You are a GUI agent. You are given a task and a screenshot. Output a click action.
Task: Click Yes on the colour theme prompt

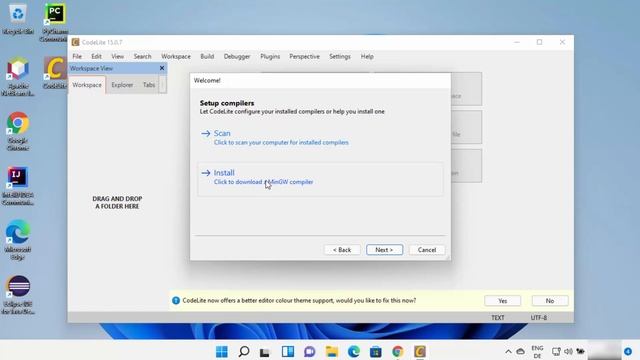point(502,301)
